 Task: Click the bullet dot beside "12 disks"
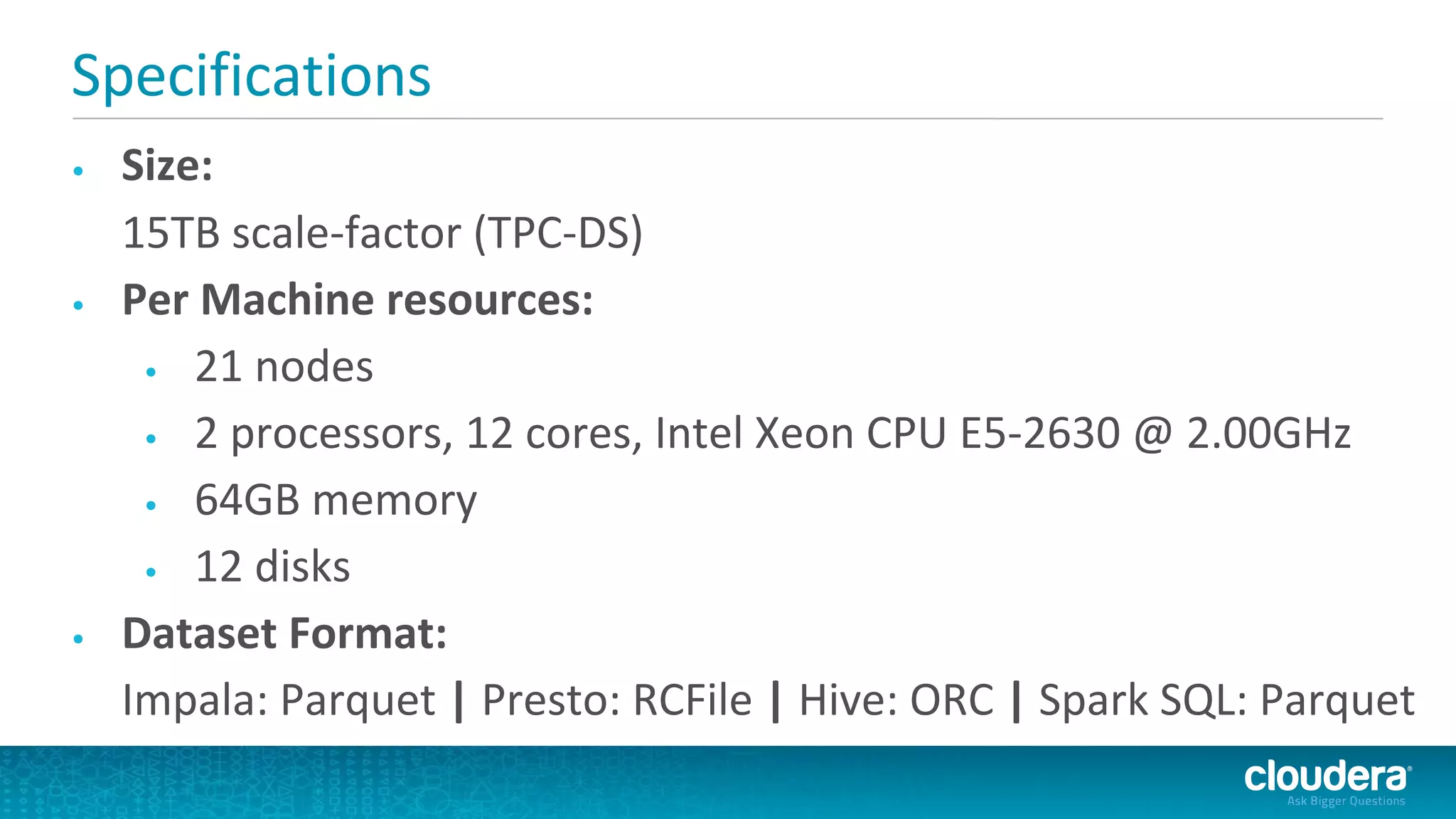coord(151,572)
